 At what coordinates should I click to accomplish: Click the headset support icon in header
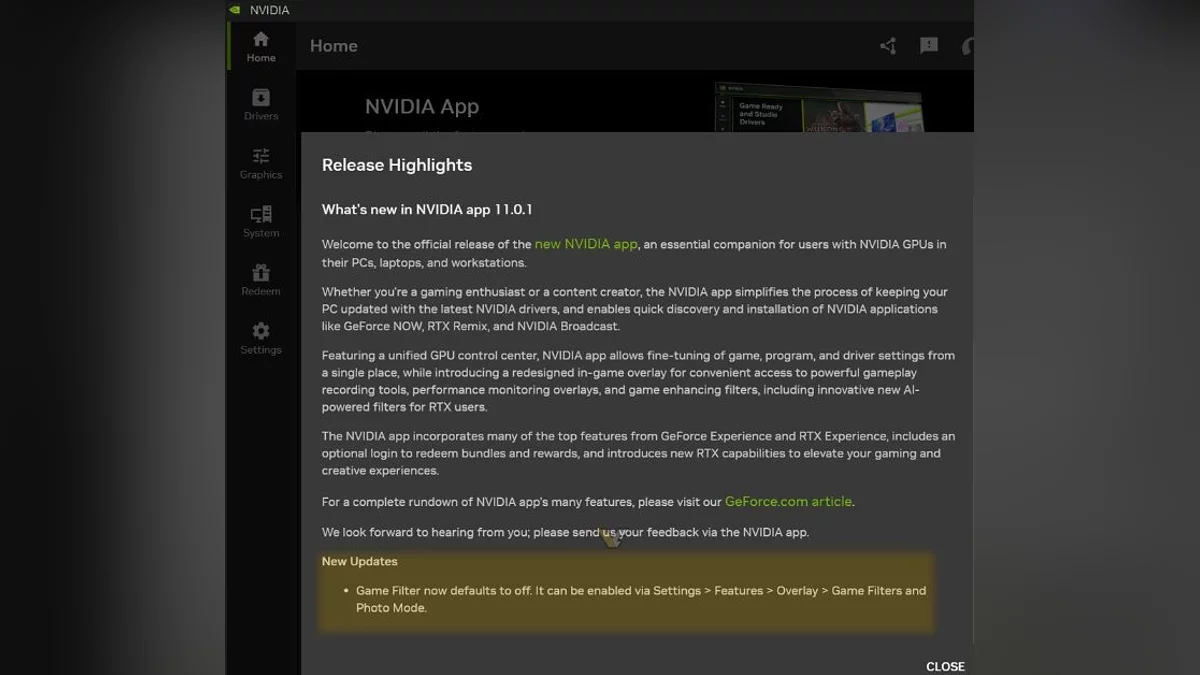(x=967, y=46)
